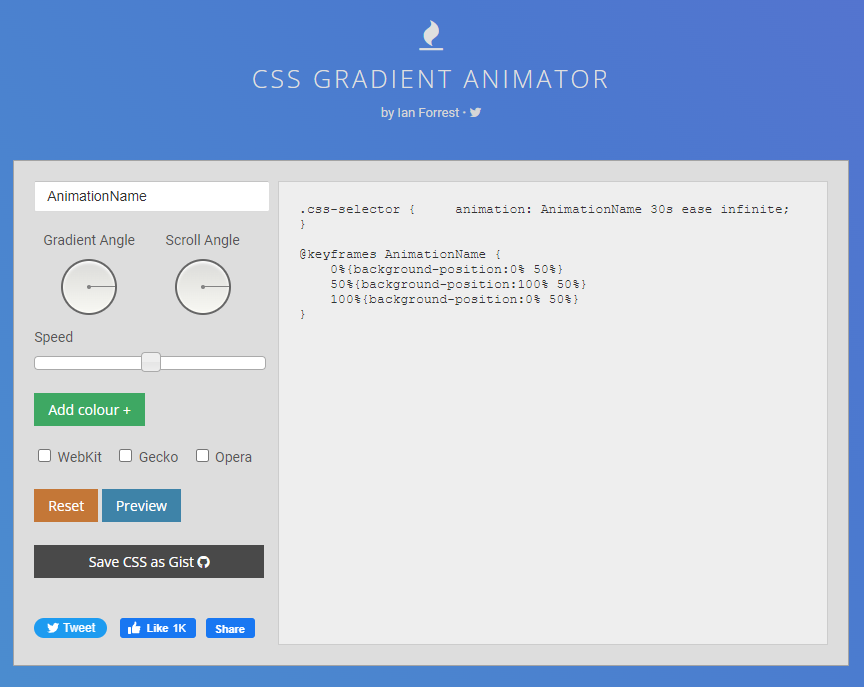The image size is (864, 687).
Task: Enable the WebKit checkbox
Action: click(45, 456)
